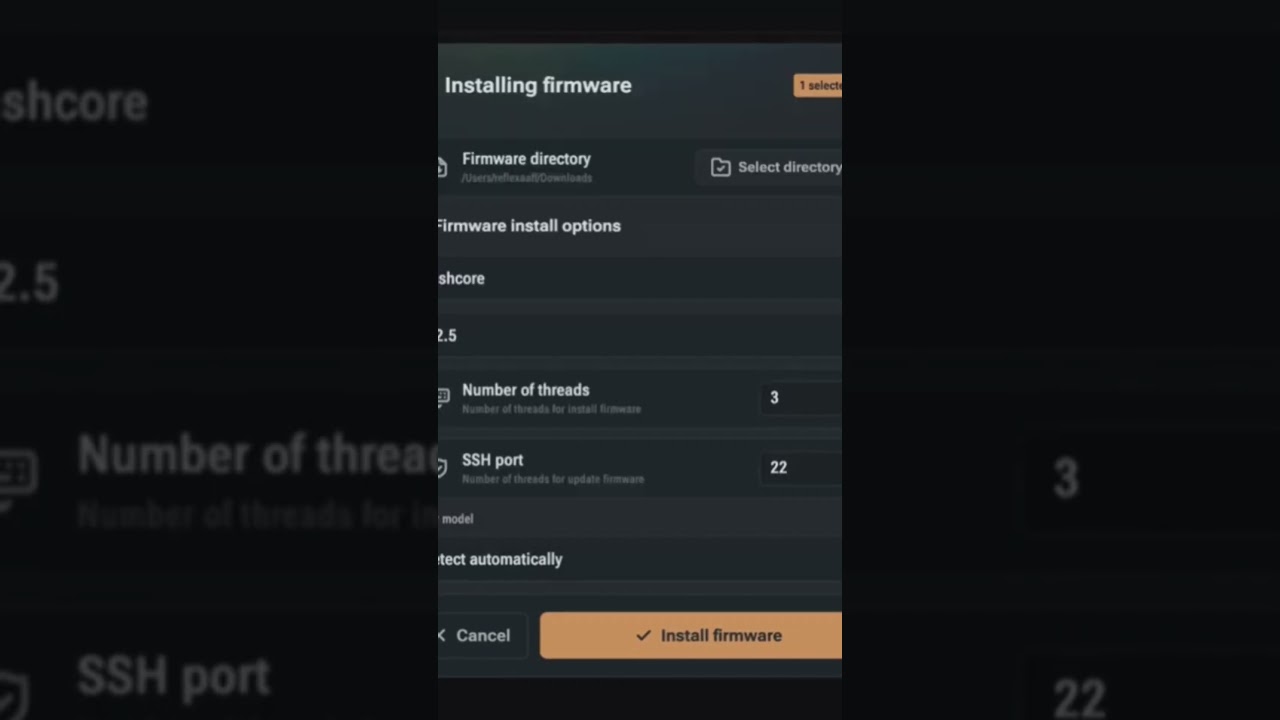The height and width of the screenshot is (720, 1280).
Task: Start the install with Install firmware
Action: click(691, 635)
